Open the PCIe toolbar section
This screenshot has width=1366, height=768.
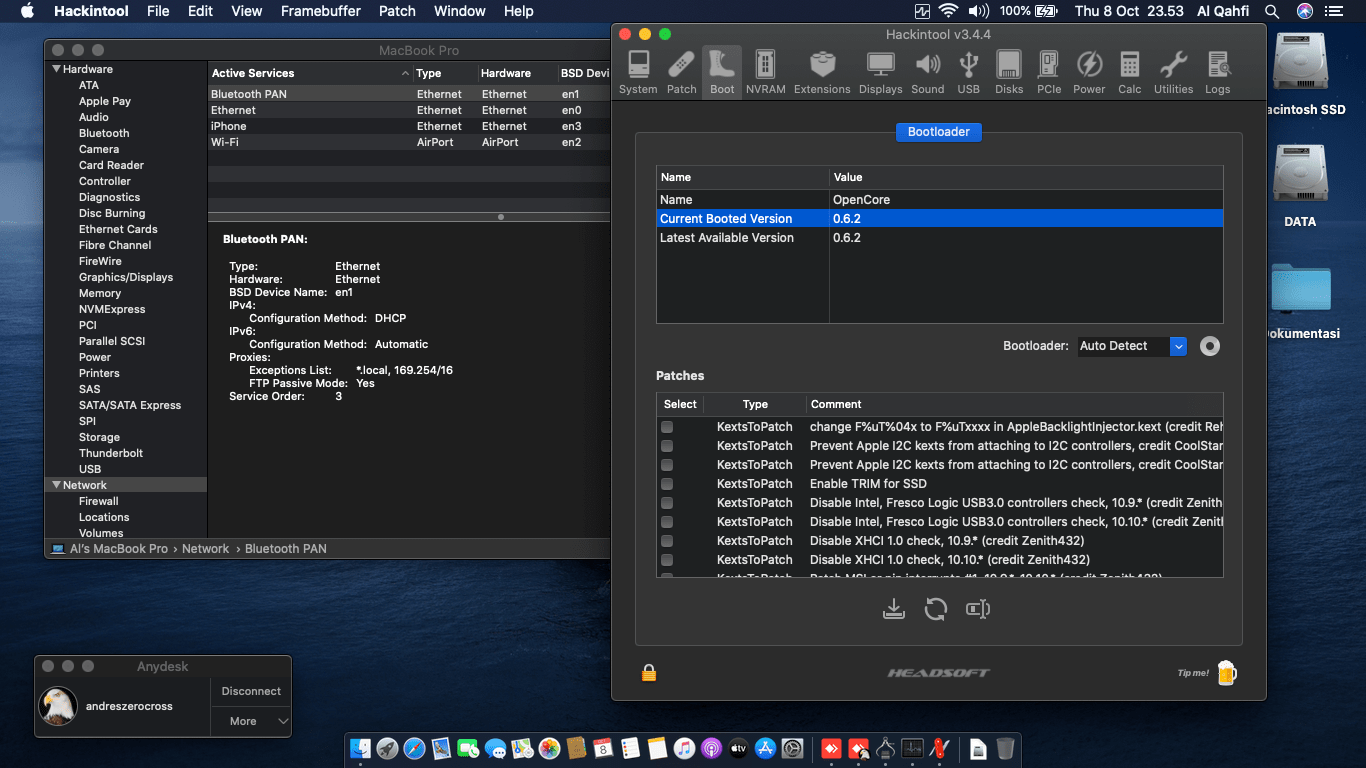tap(1049, 71)
